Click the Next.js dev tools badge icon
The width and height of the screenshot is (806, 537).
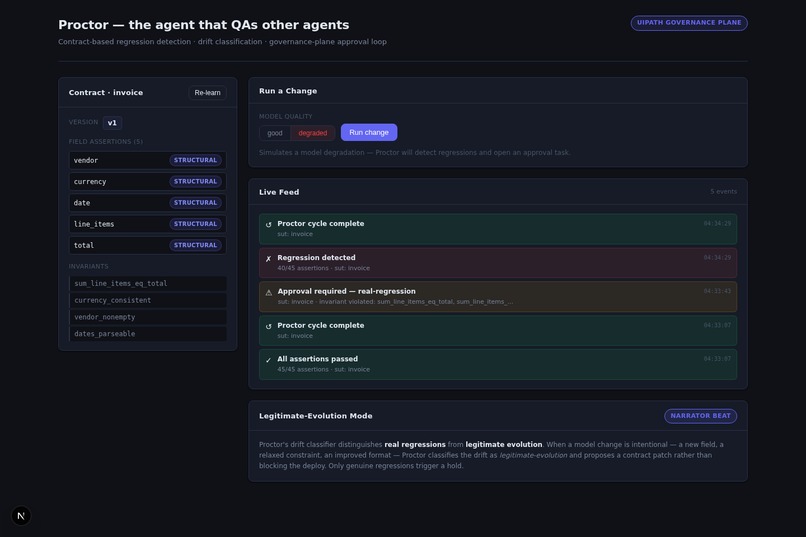21,515
